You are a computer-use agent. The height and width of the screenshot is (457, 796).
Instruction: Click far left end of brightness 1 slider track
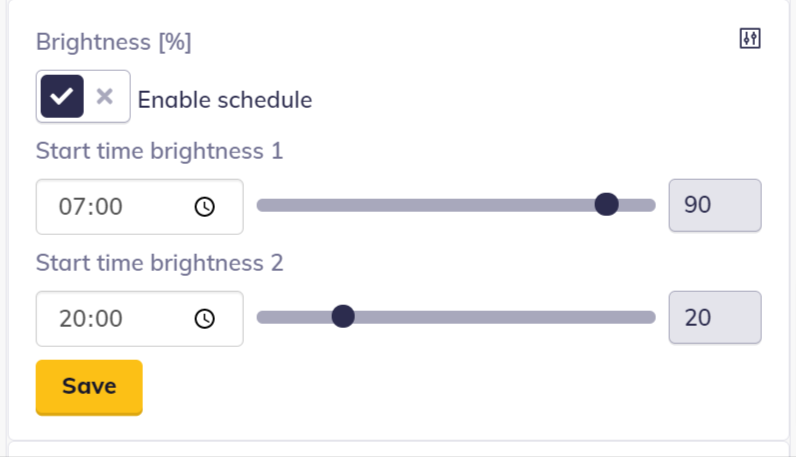click(261, 205)
